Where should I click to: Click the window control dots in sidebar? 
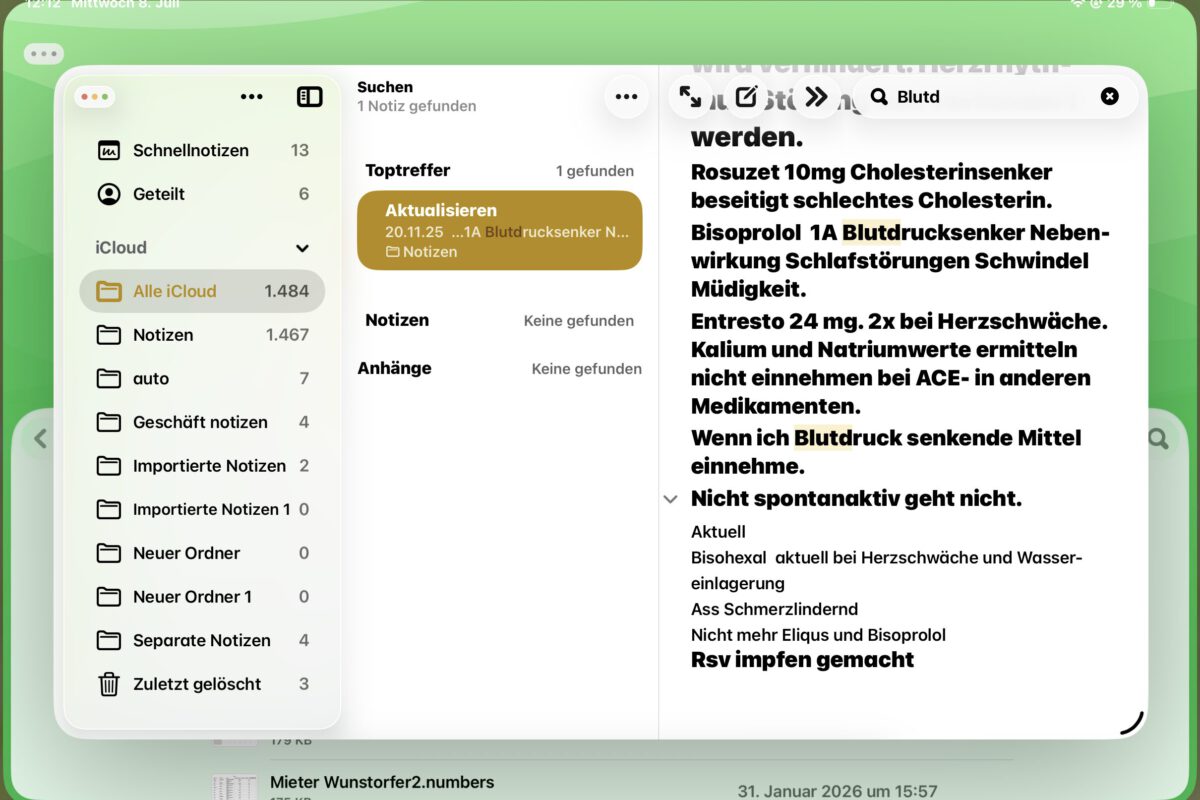[x=94, y=97]
